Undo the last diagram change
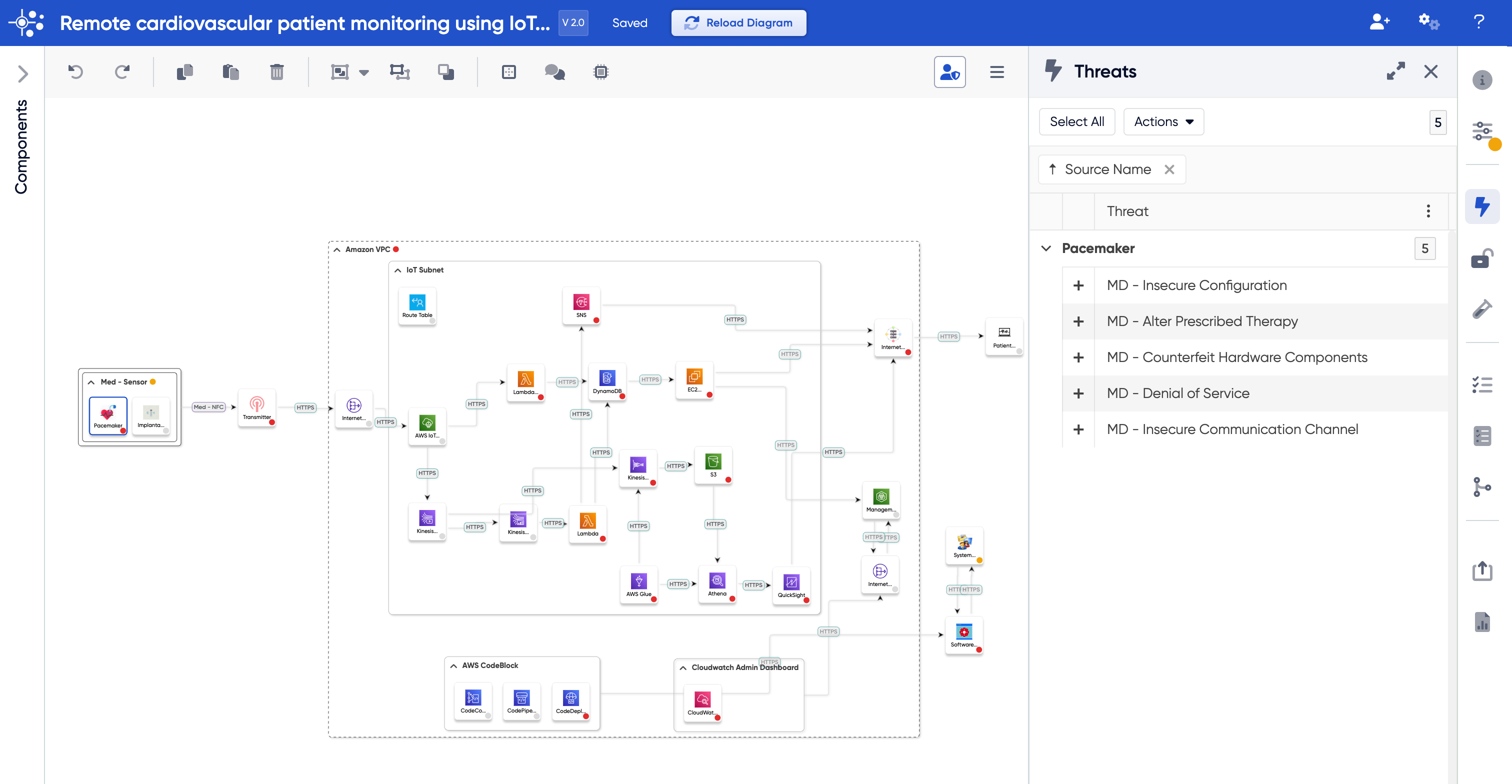 [75, 72]
